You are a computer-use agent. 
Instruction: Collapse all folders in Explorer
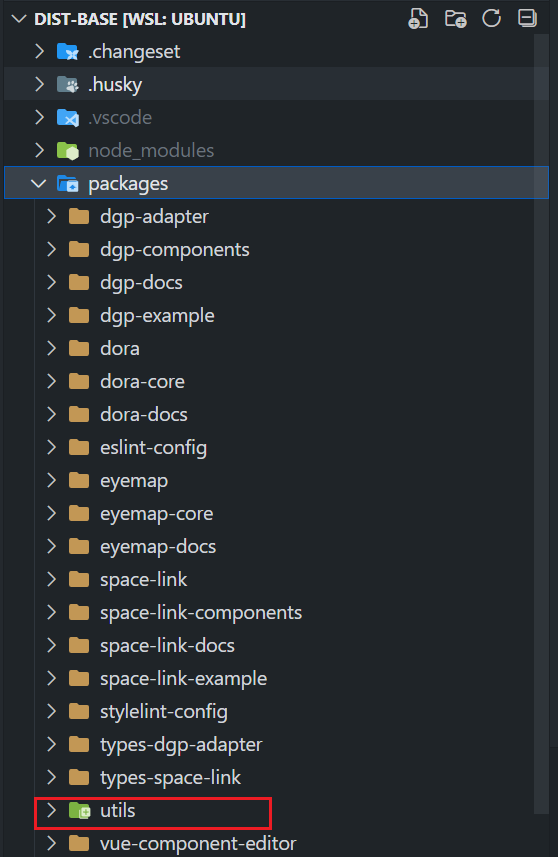(x=527, y=18)
